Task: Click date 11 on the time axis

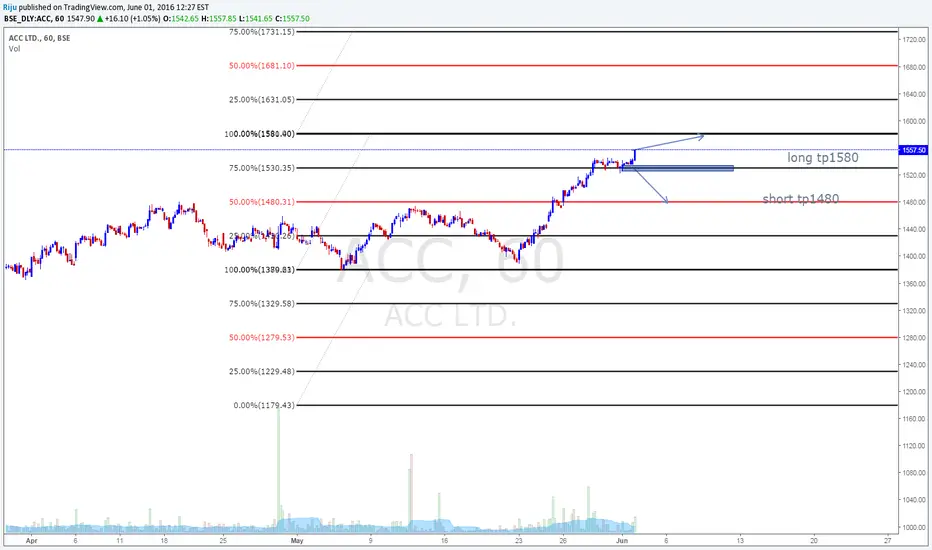Action: tap(119, 540)
